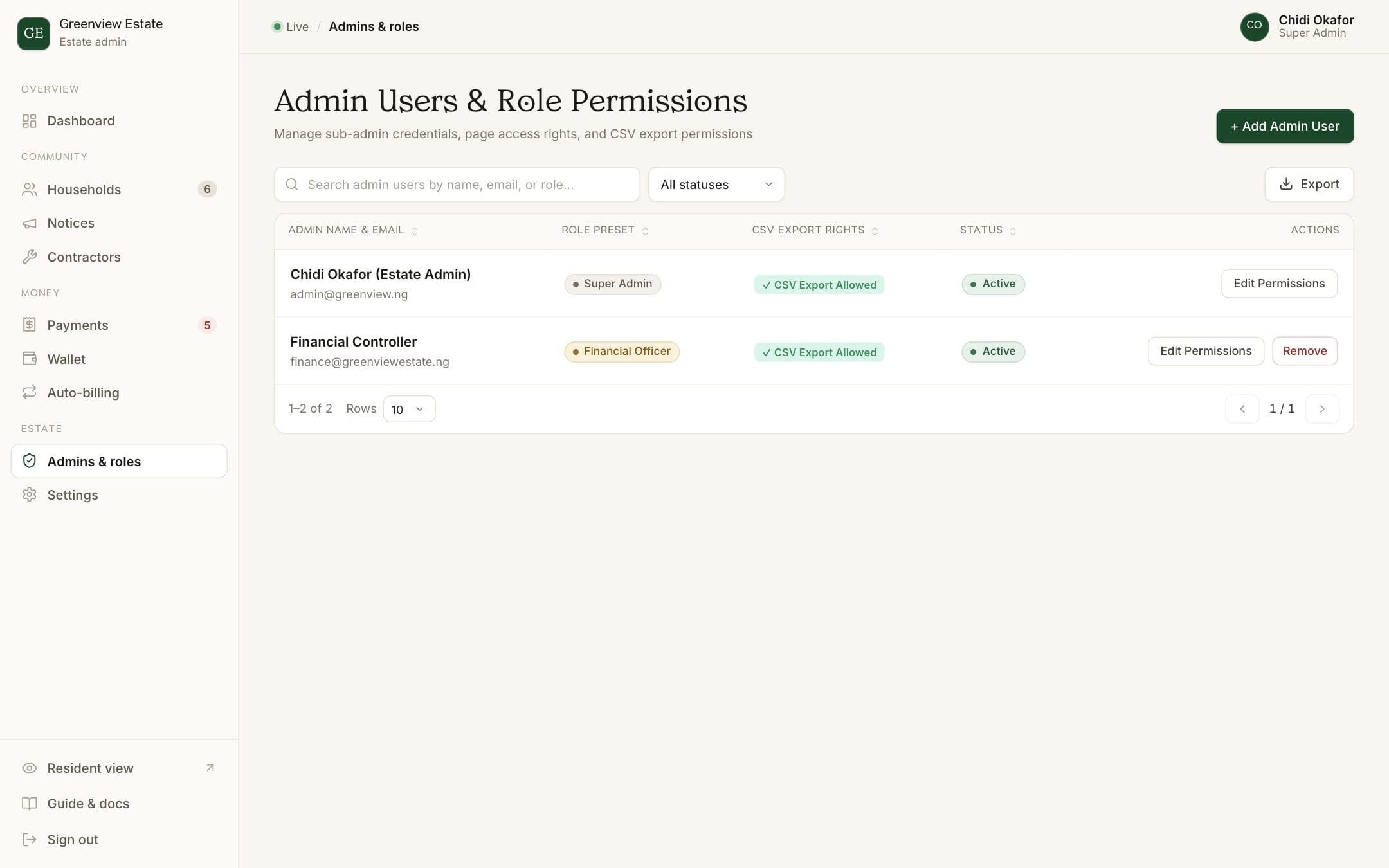Click Chidi Okafor's Active status badge

coord(993,284)
